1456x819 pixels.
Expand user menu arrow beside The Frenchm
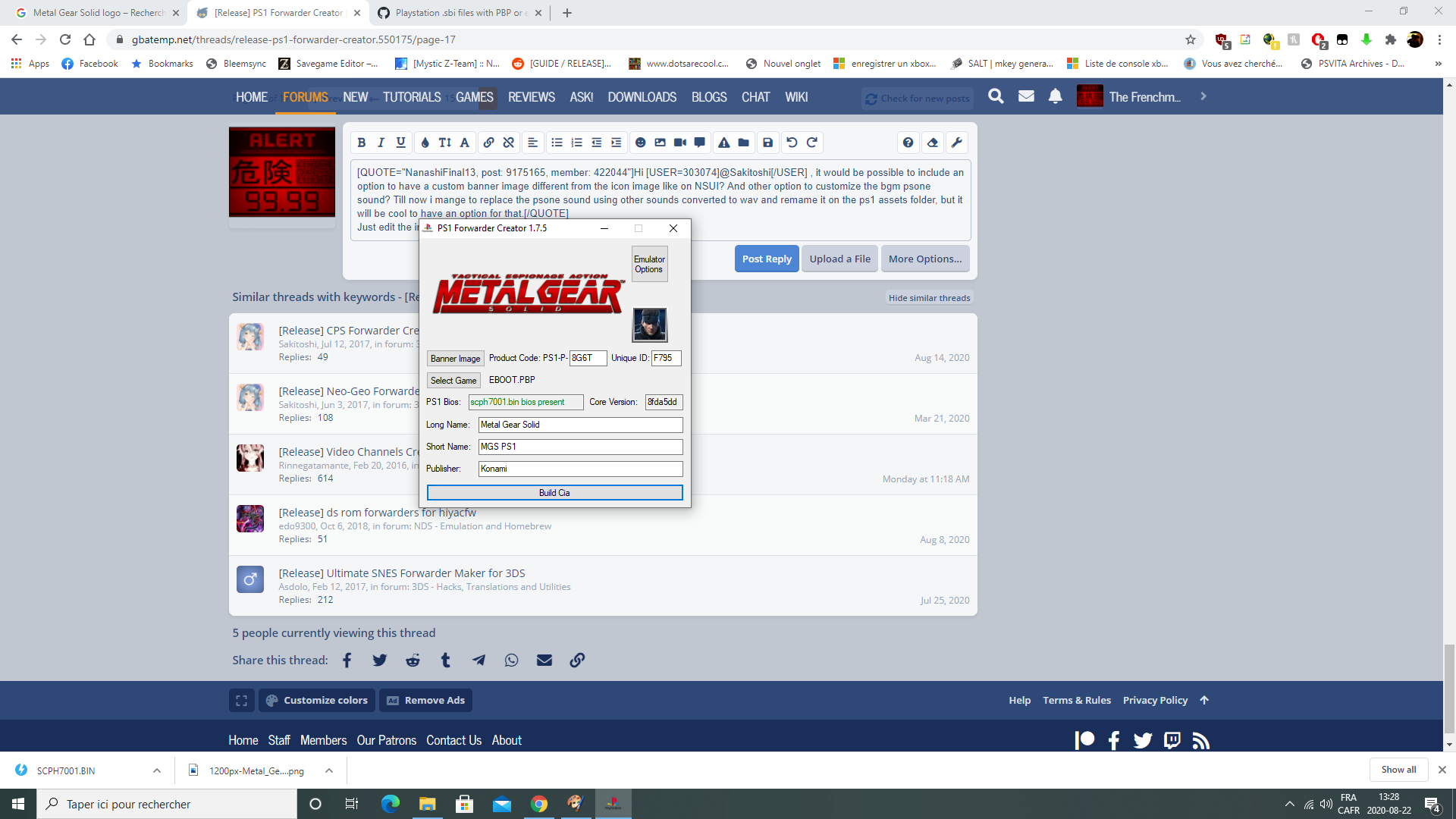point(1203,96)
